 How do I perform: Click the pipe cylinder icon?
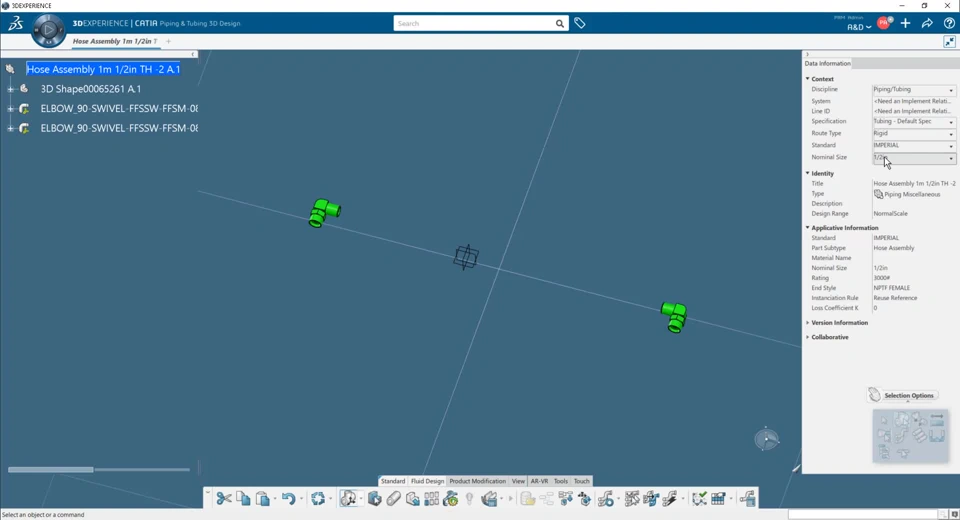click(393, 499)
